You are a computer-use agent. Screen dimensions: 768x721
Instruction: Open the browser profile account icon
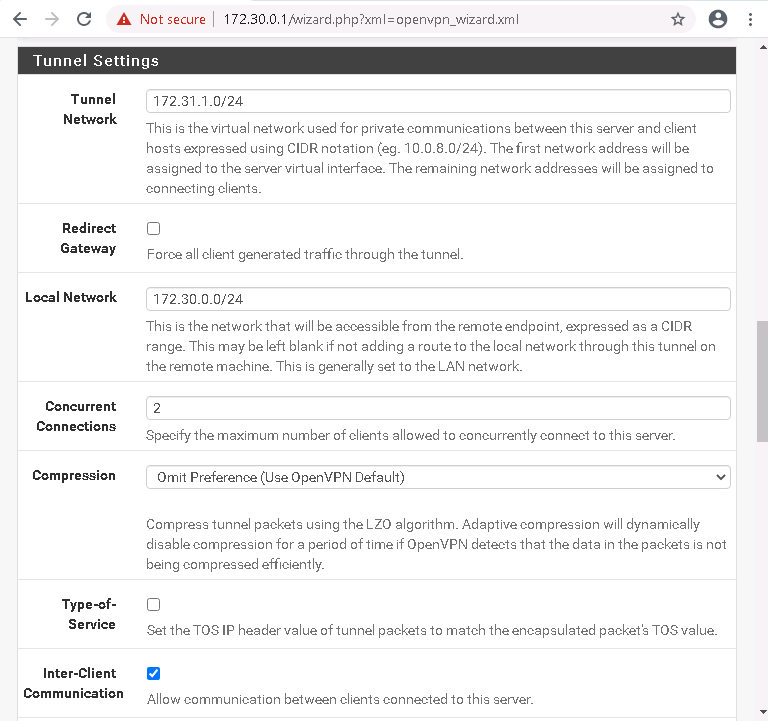[x=718, y=19]
